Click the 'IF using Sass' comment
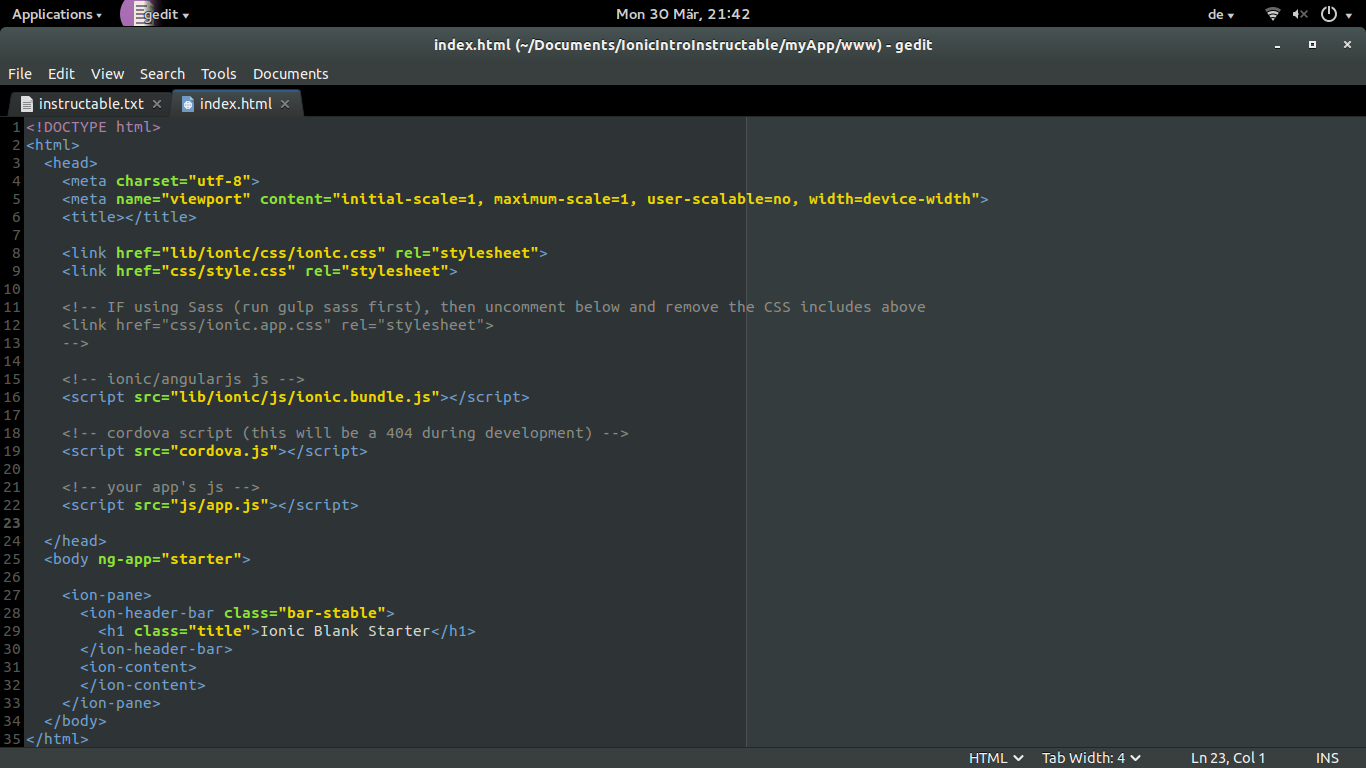This screenshot has width=1366, height=768. pos(494,307)
